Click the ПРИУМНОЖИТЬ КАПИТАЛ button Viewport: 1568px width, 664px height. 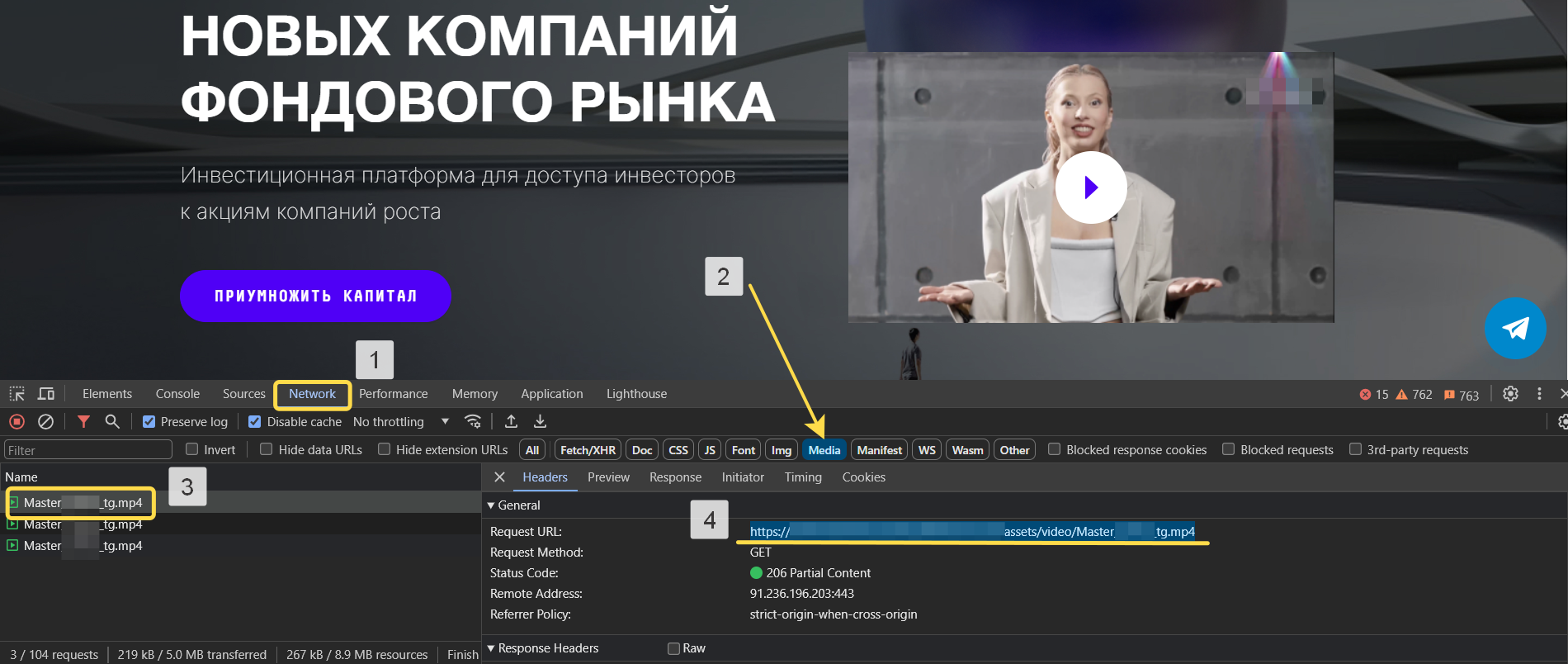(x=315, y=296)
